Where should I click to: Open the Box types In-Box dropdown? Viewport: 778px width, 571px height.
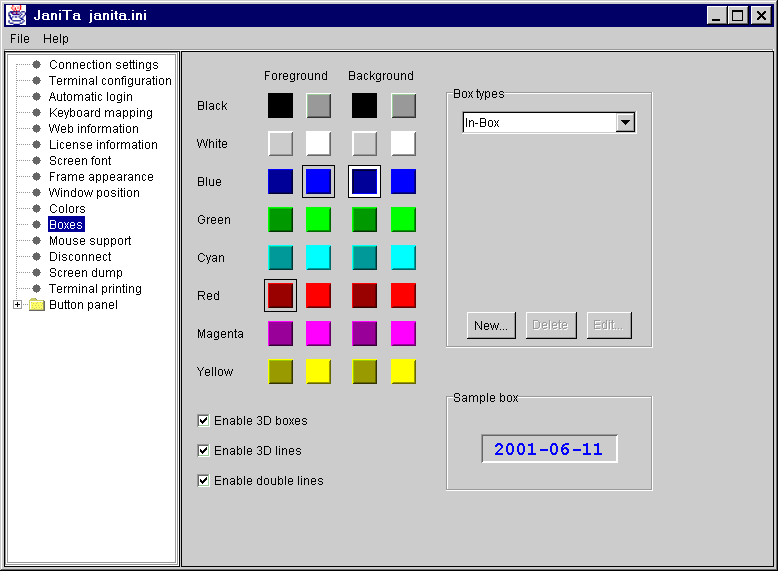(625, 123)
